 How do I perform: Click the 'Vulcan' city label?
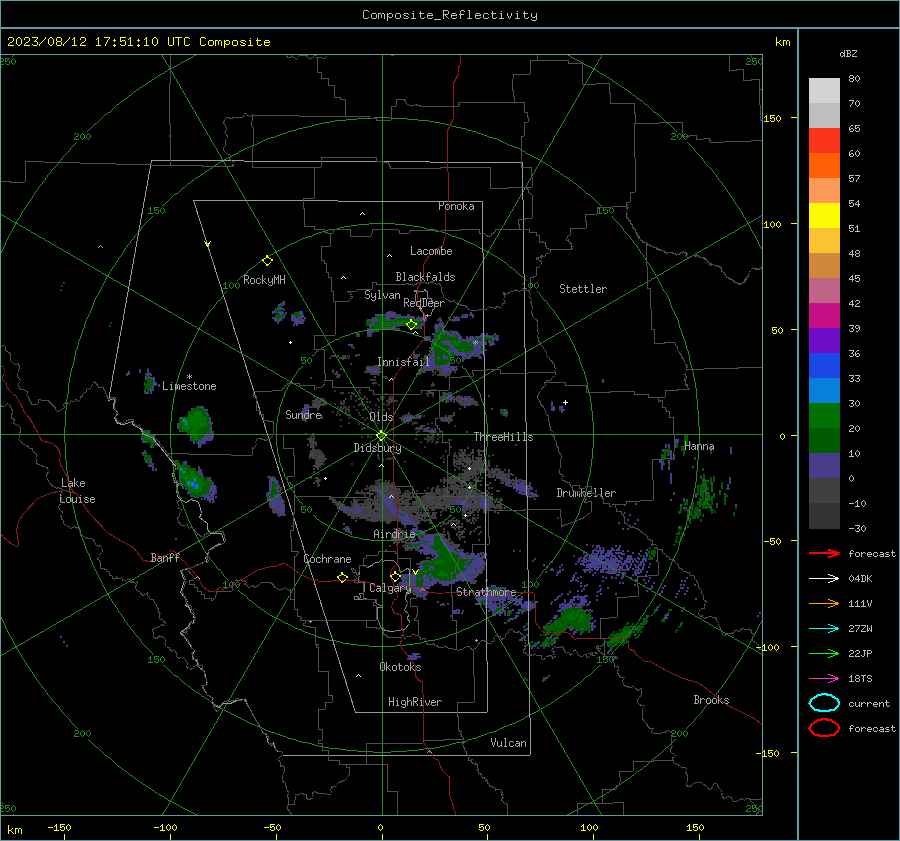tap(508, 743)
